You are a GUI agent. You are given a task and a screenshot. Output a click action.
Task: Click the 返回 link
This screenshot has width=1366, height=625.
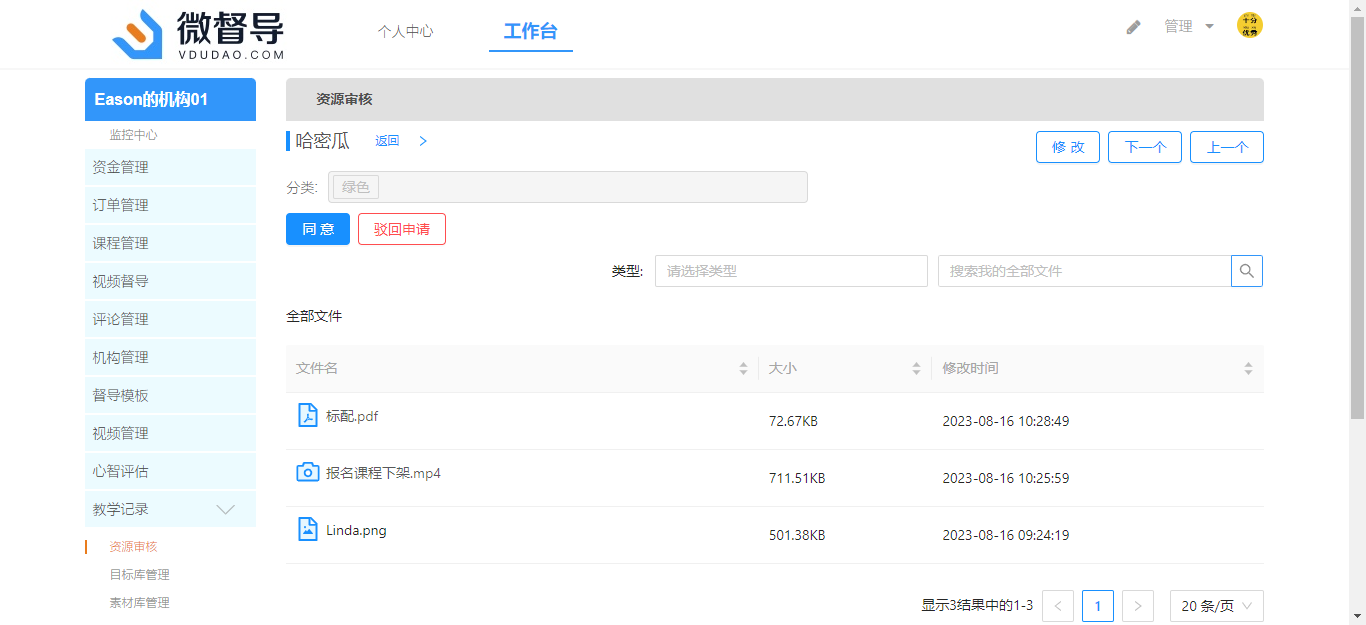387,141
